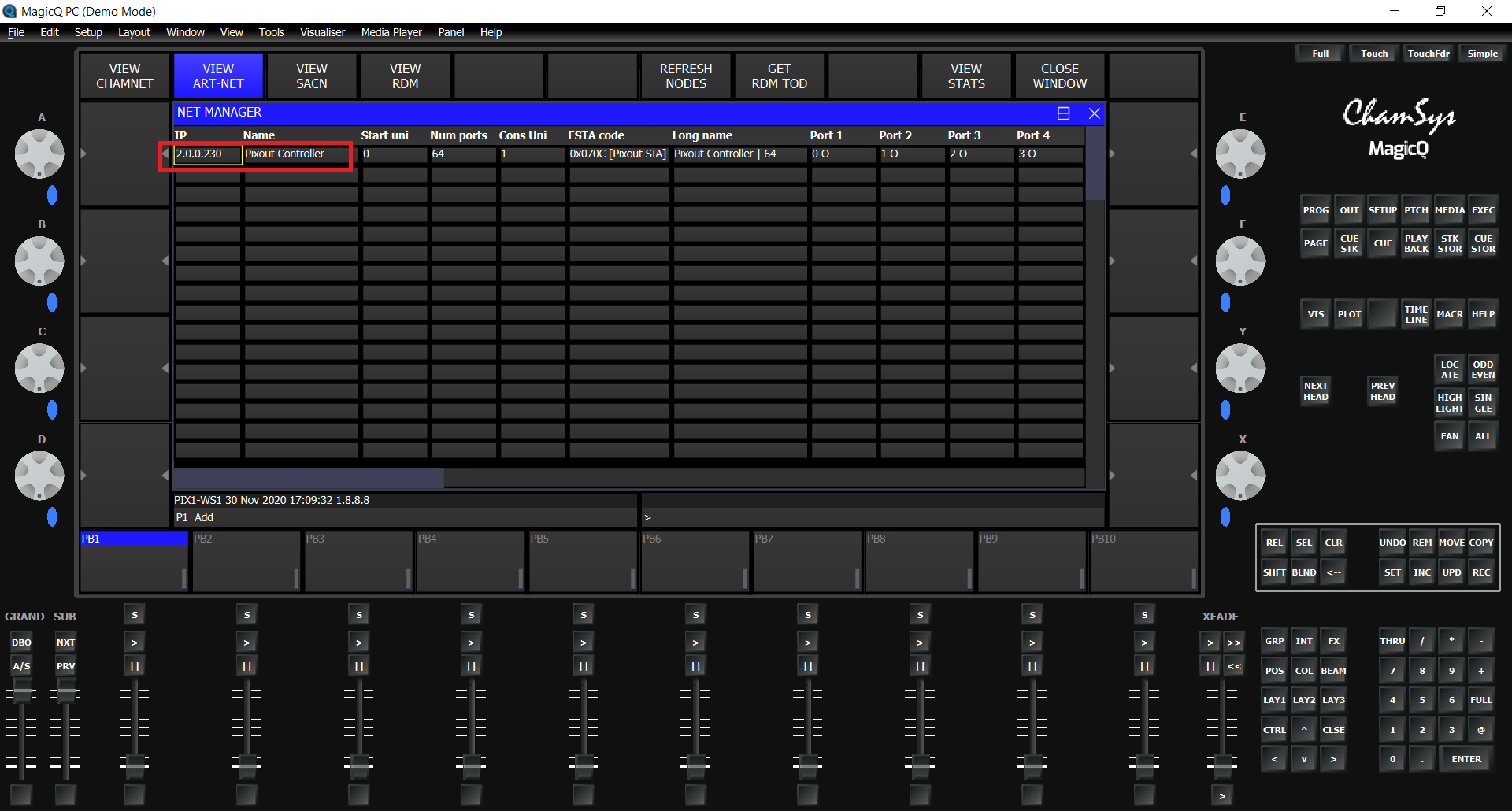
Task: Maximise the NET MANAGER window icon
Action: pos(1063,113)
